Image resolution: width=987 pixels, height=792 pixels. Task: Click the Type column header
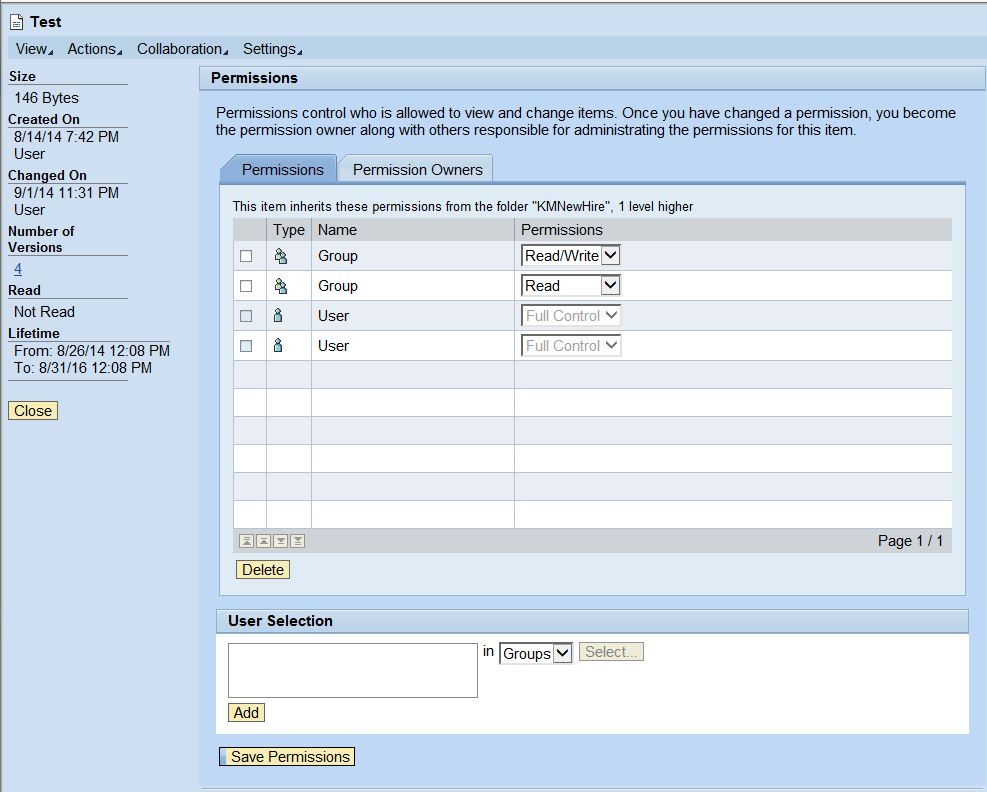(x=289, y=230)
